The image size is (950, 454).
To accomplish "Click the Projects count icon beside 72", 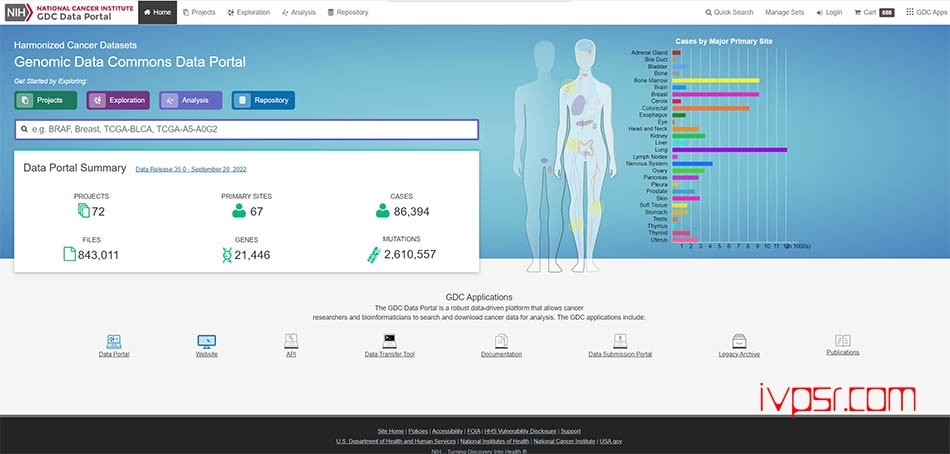I will 84,211.
